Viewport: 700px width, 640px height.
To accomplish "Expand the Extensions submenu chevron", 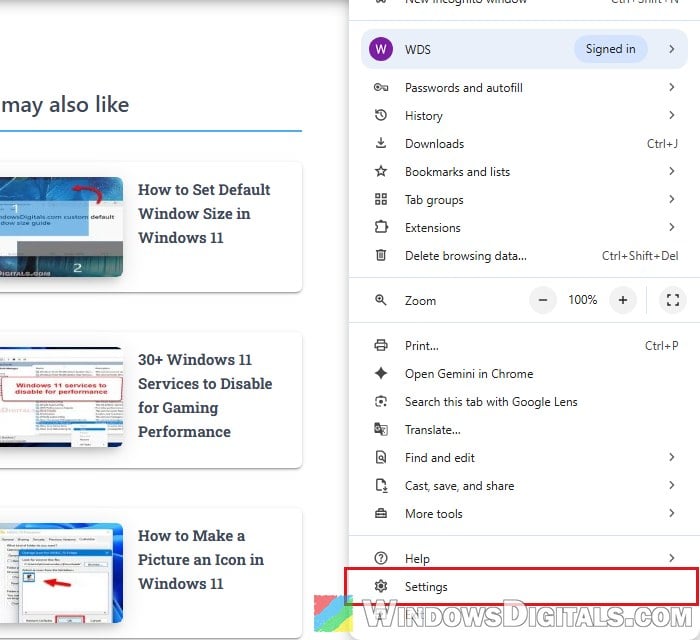I will (x=672, y=227).
